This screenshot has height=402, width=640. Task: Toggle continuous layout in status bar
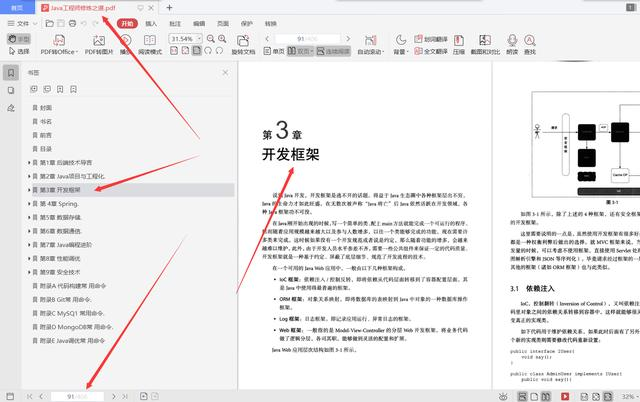[522, 396]
